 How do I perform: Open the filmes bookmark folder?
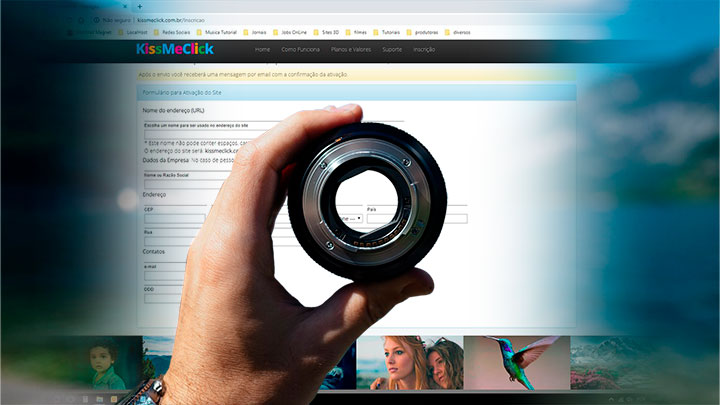point(356,33)
